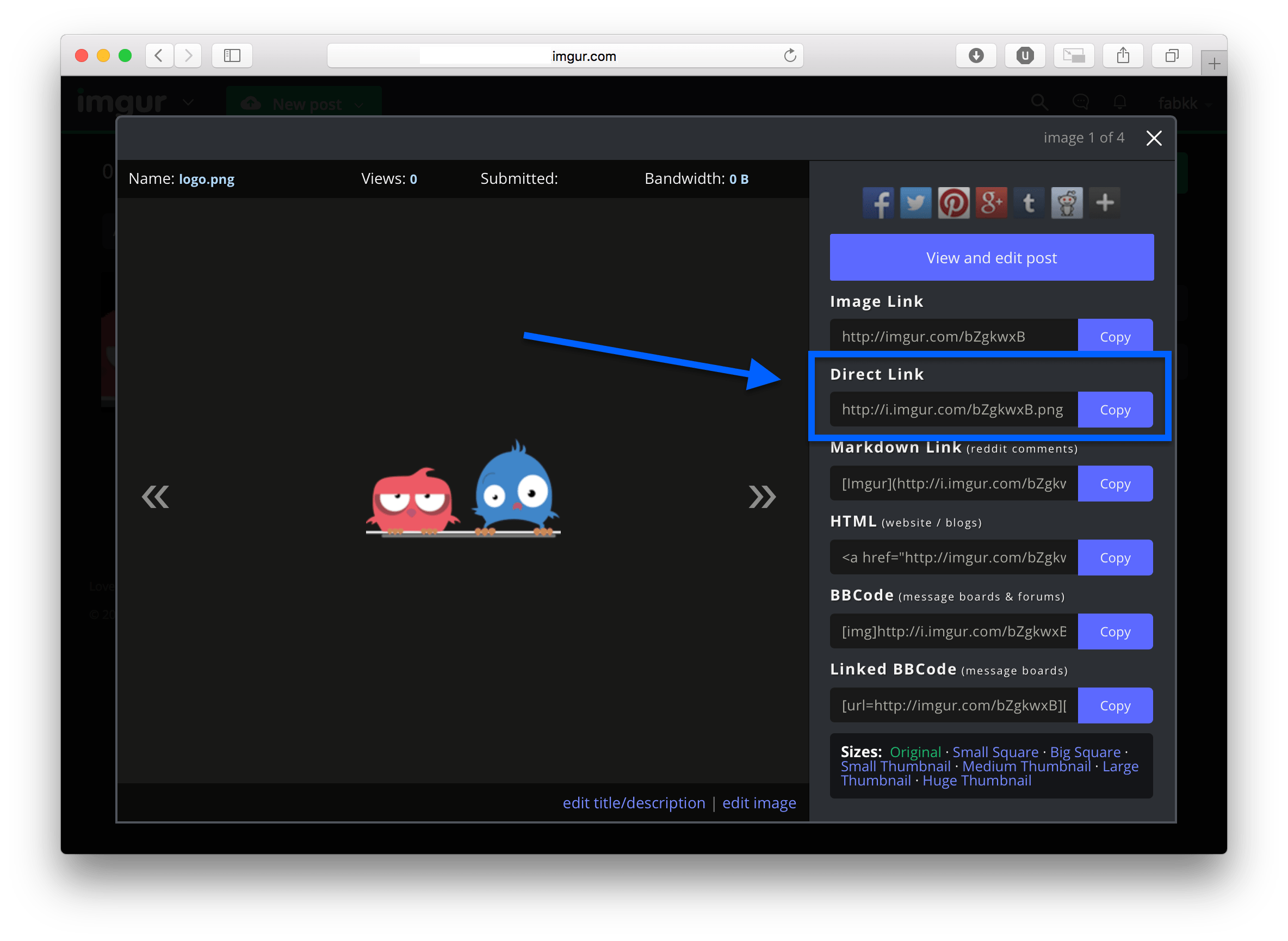
Task: Choose the Huge Thumbnail size link
Action: (976, 781)
